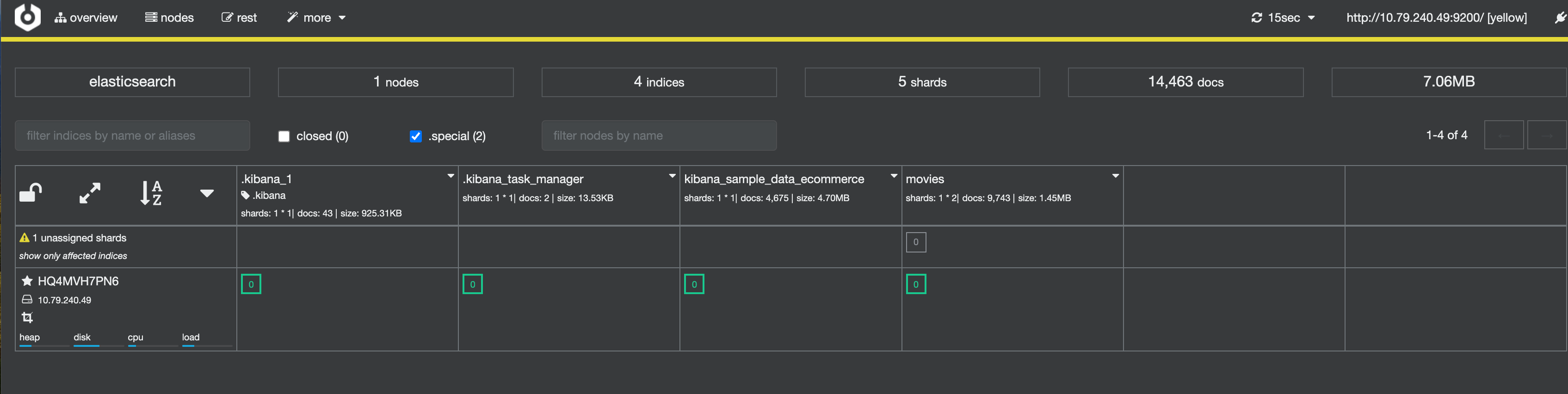Click the kibana_sample_data_ecommerce index name

(774, 179)
